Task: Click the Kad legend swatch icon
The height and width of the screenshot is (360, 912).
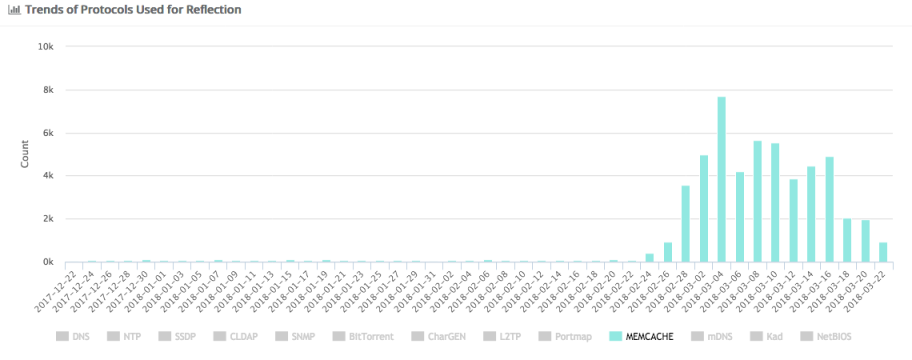Action: click(x=756, y=336)
